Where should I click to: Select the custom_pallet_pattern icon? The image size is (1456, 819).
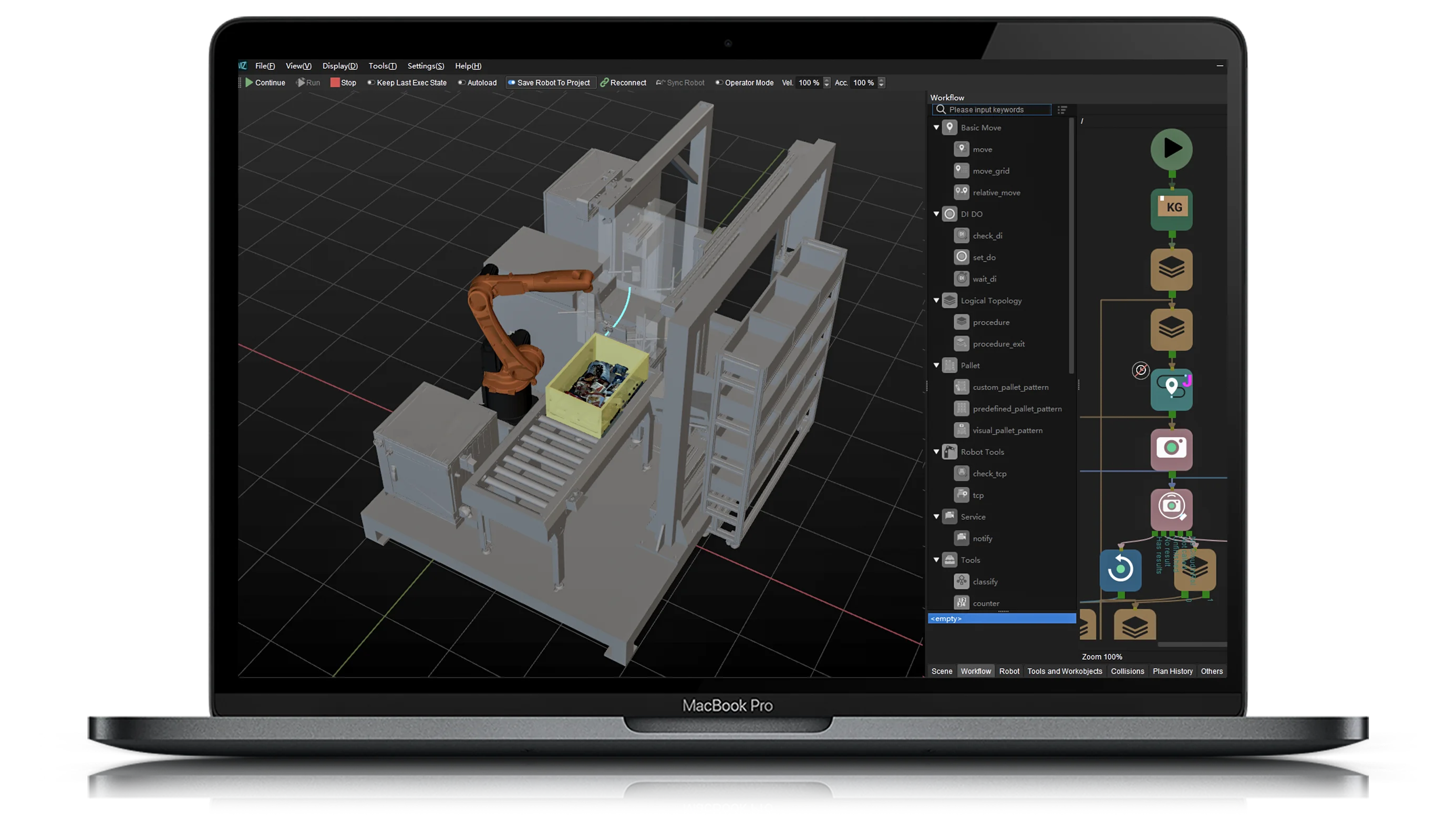coord(962,387)
